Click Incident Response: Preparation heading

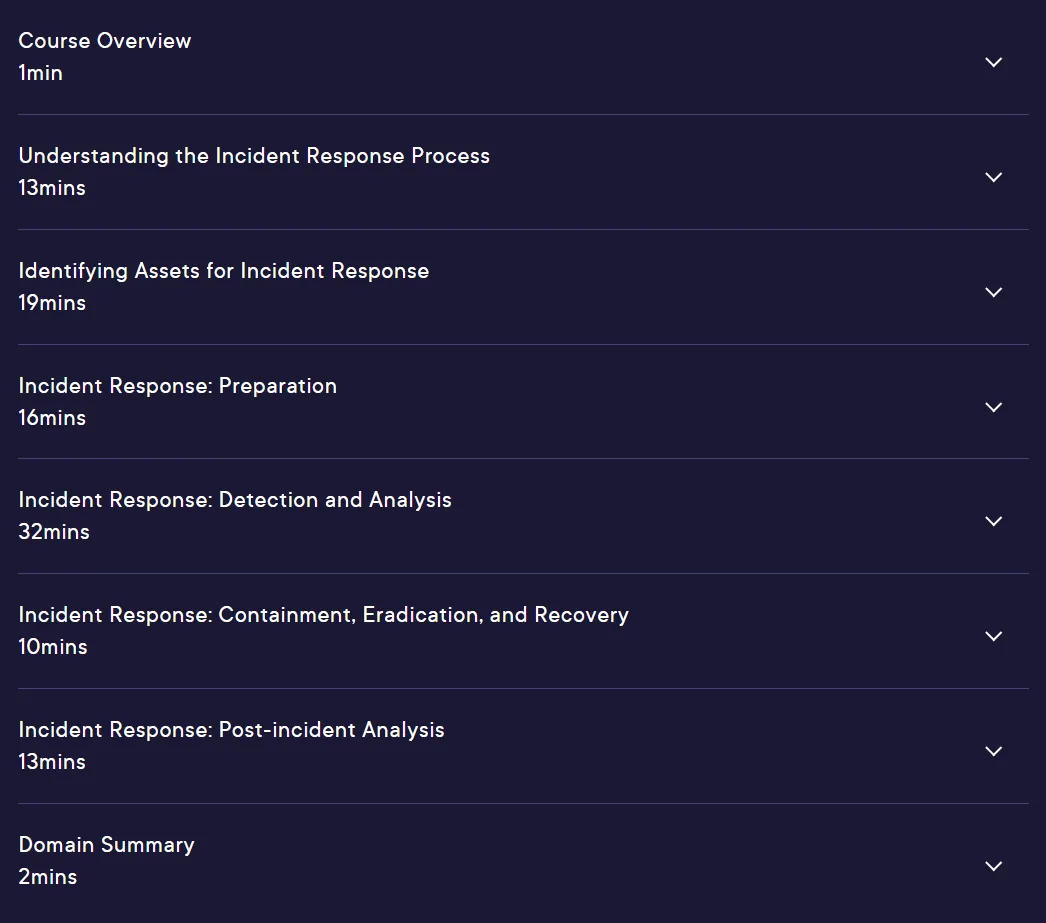tap(177, 386)
